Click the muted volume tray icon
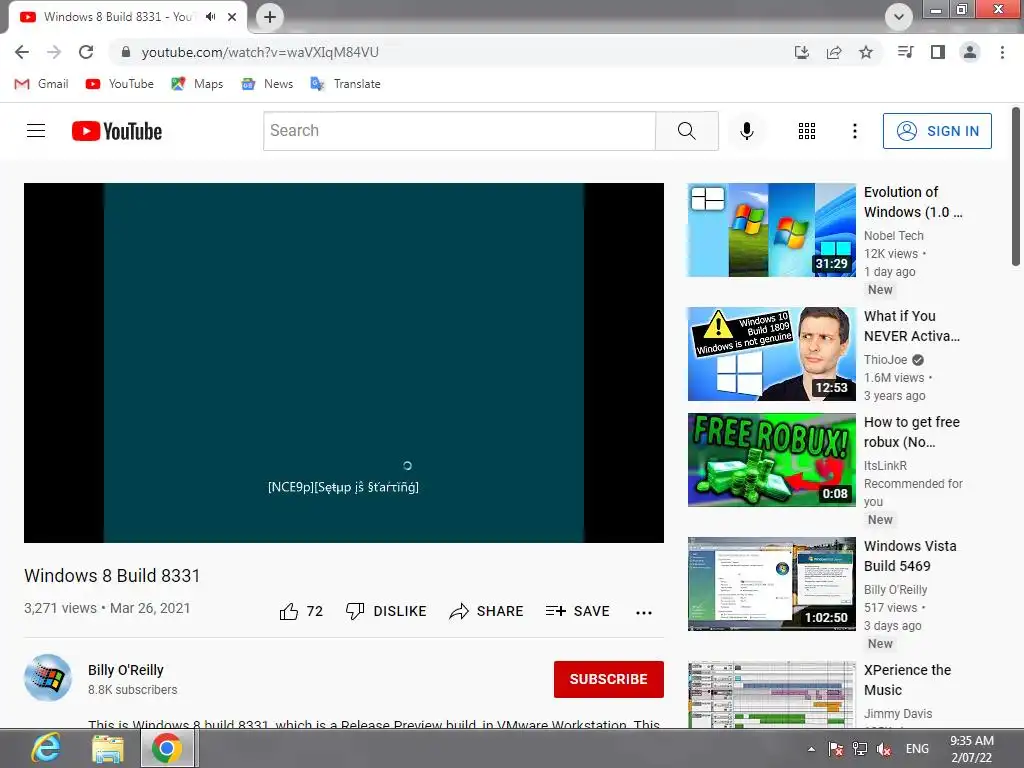The image size is (1024, 768). click(884, 749)
